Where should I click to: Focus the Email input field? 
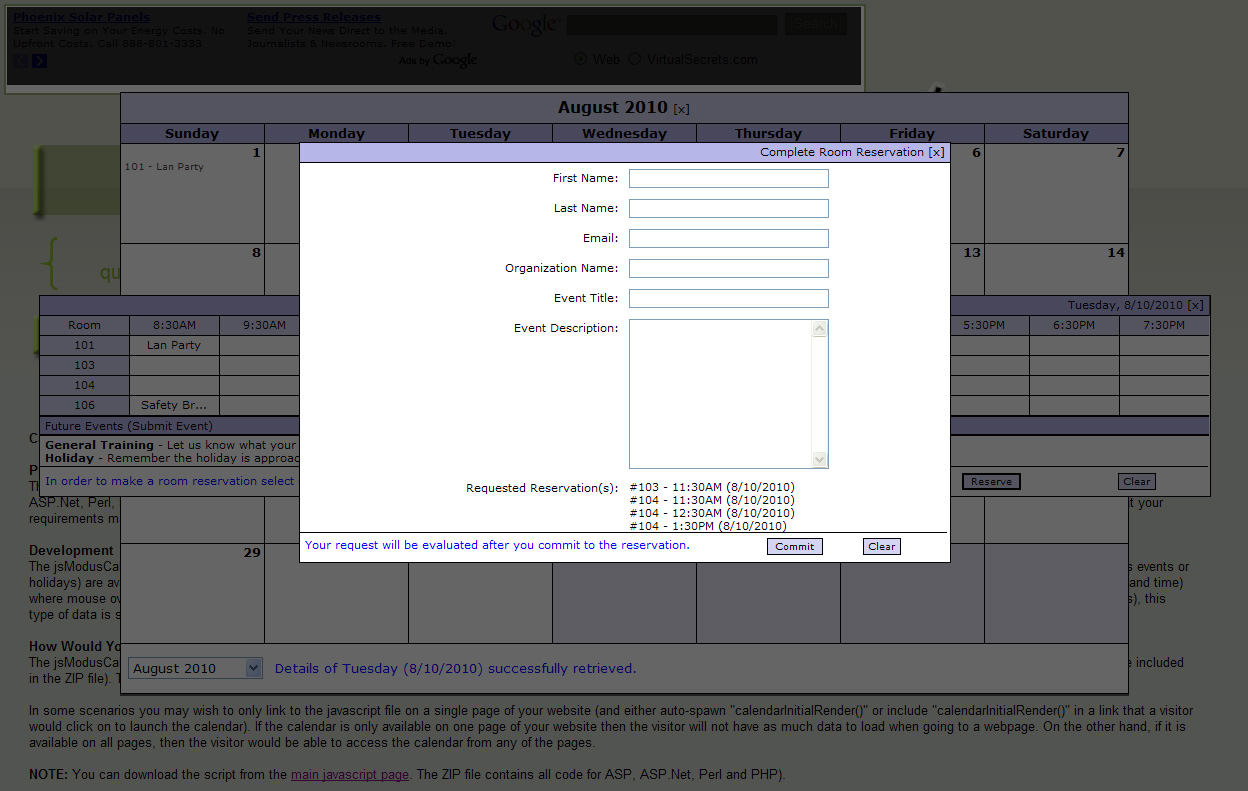[x=729, y=238]
